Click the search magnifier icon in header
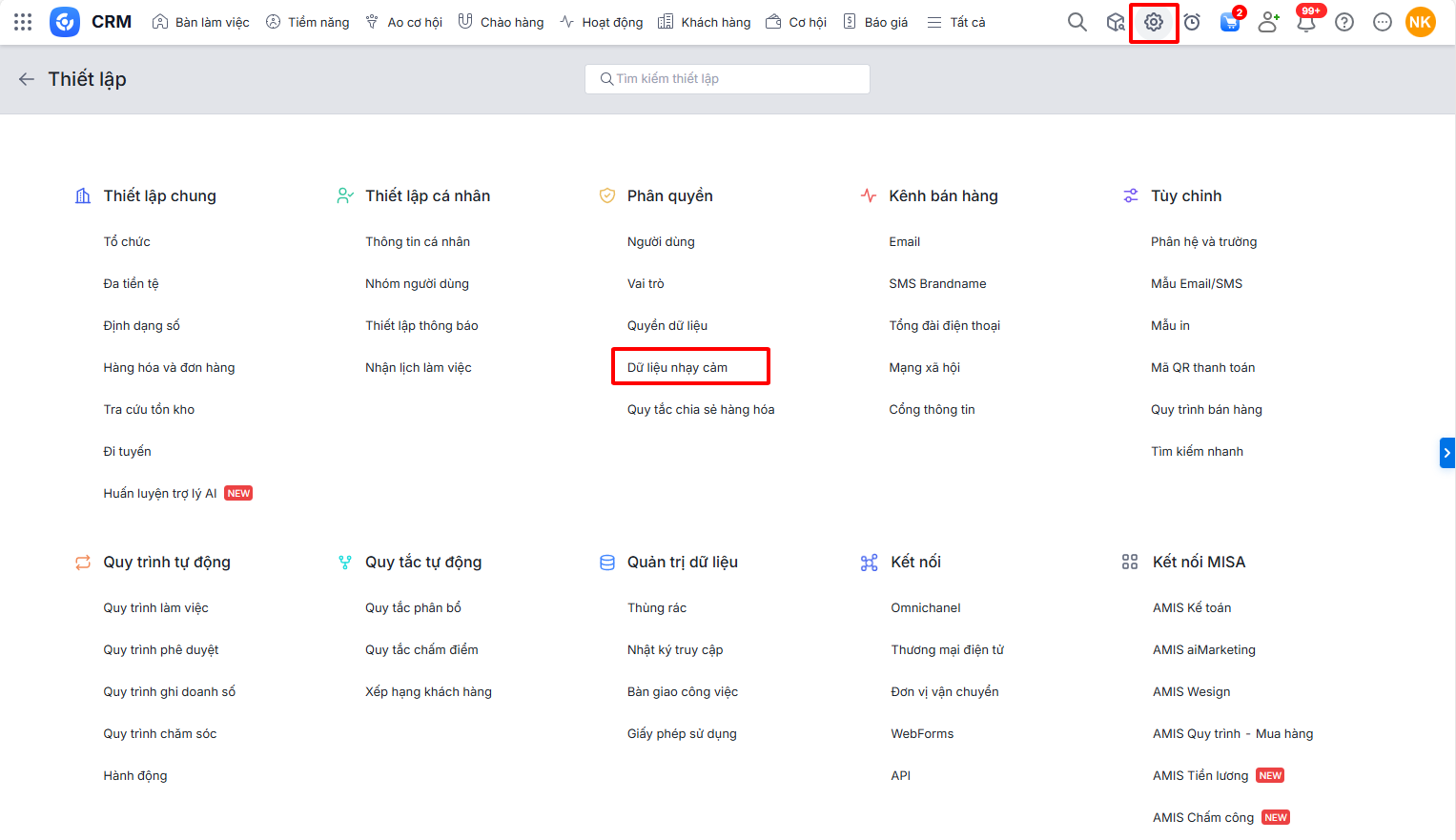Viewport: 1456px width, 840px height. 1077,22
